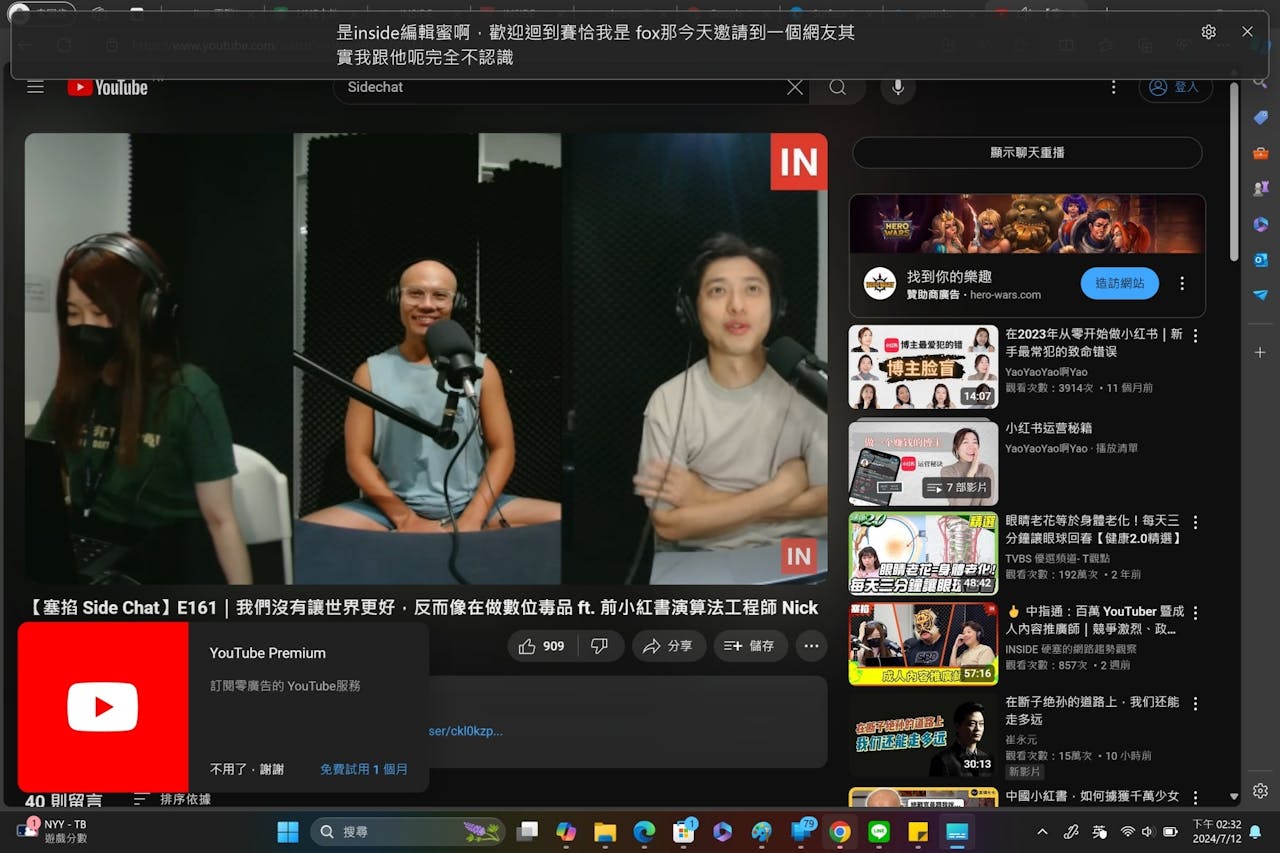Open clock and date 下午 02:32
Screen dimensions: 1280x853
pos(1215,831)
